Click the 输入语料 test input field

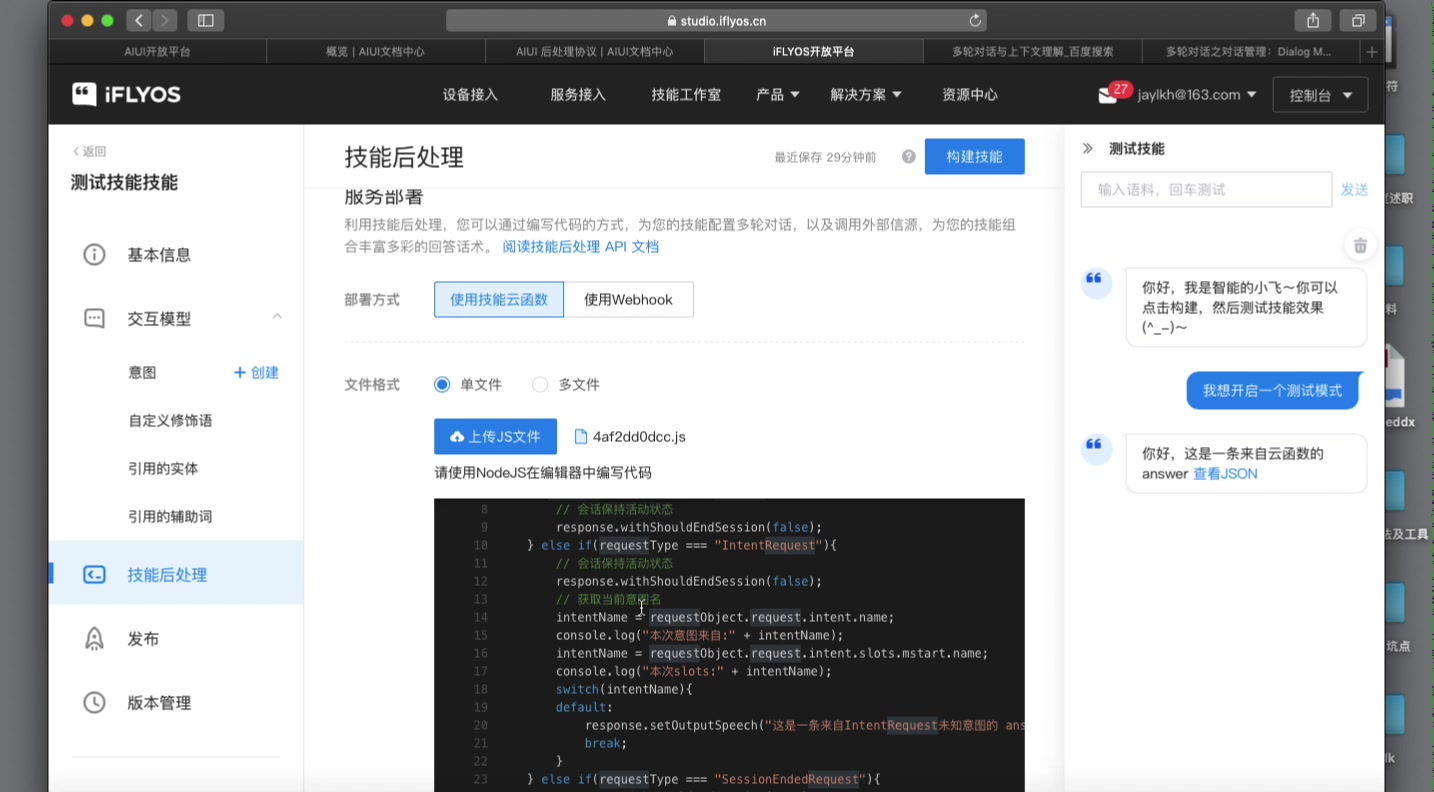click(1206, 190)
